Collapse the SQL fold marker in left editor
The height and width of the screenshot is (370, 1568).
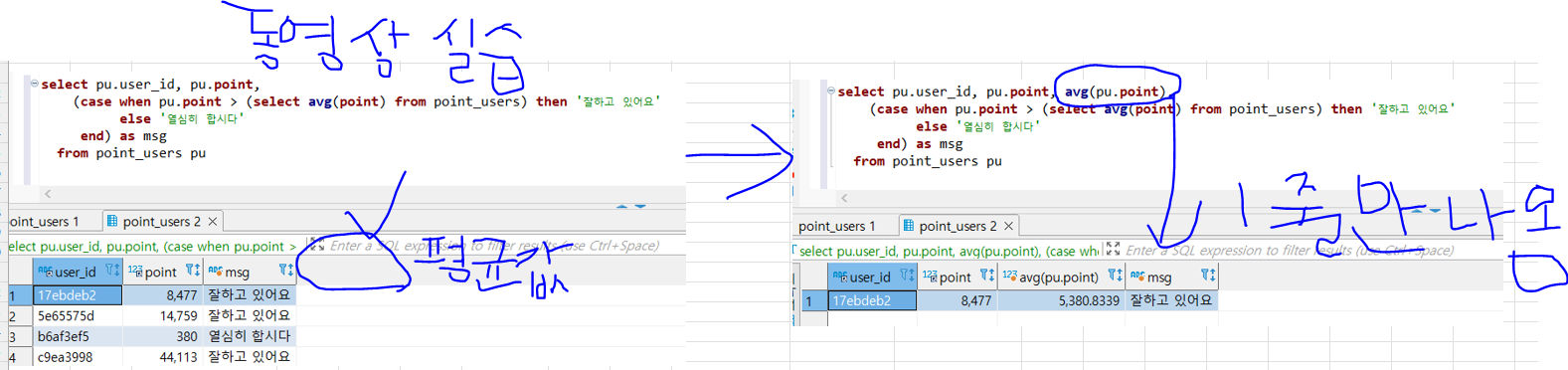(x=34, y=84)
